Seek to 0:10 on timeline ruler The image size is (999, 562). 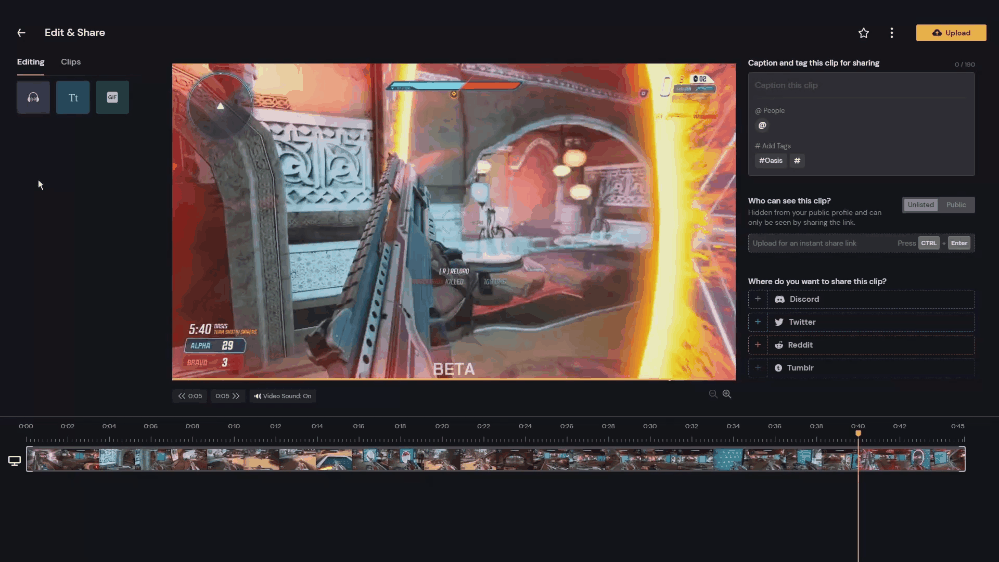tap(234, 426)
